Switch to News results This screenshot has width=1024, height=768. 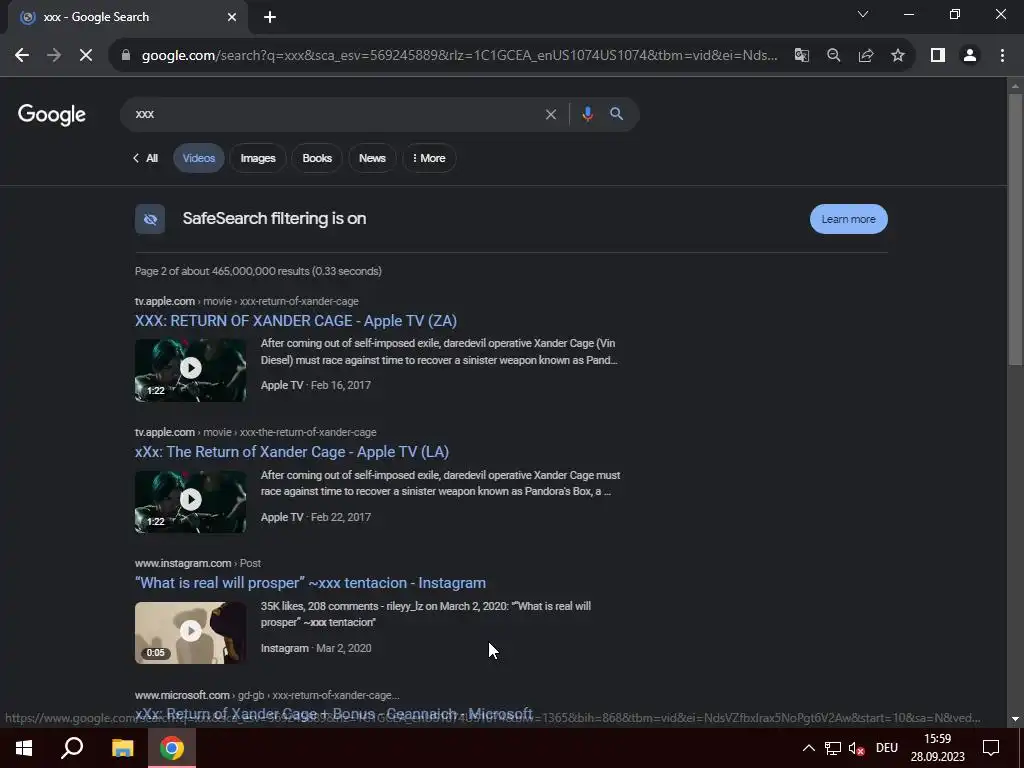[372, 158]
